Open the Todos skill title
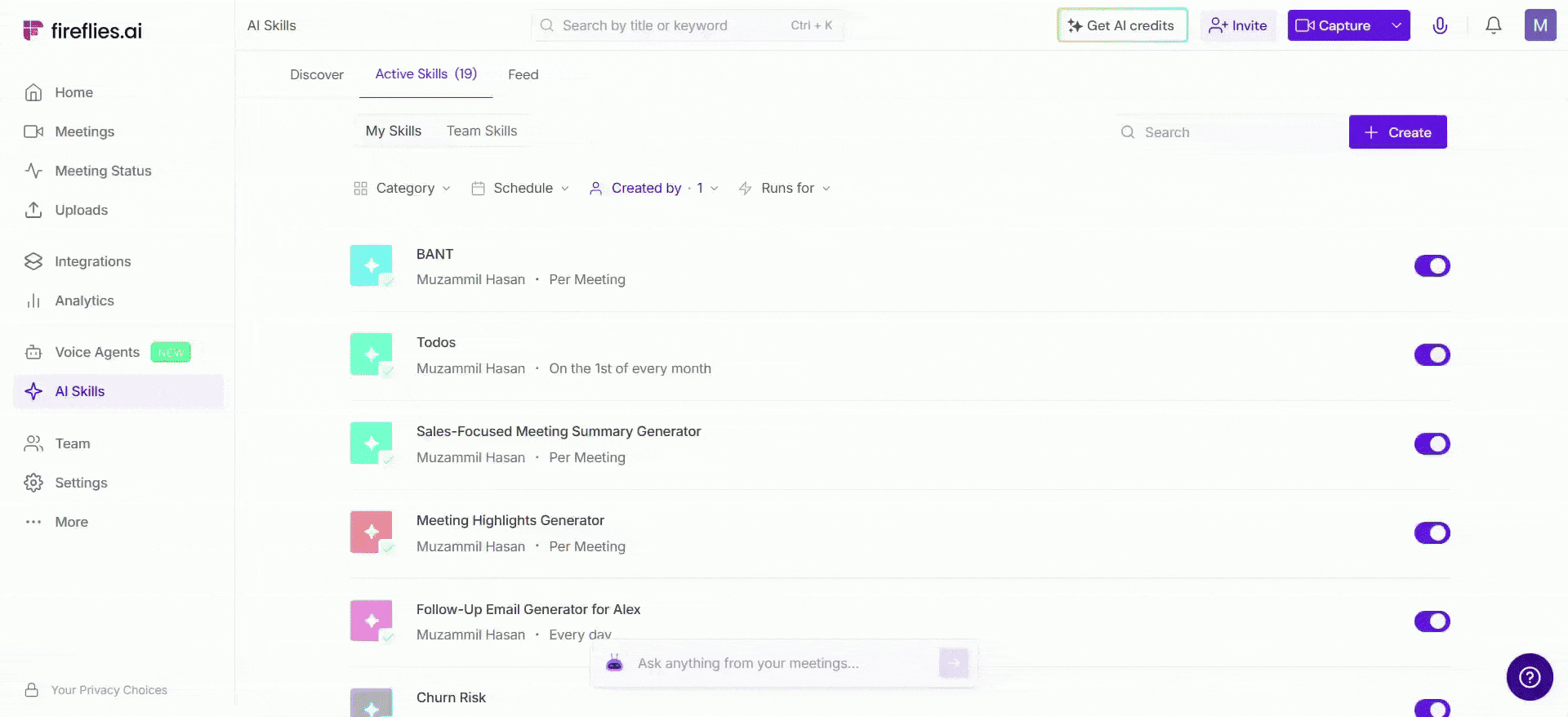This screenshot has height=717, width=1568. pyautogui.click(x=436, y=342)
